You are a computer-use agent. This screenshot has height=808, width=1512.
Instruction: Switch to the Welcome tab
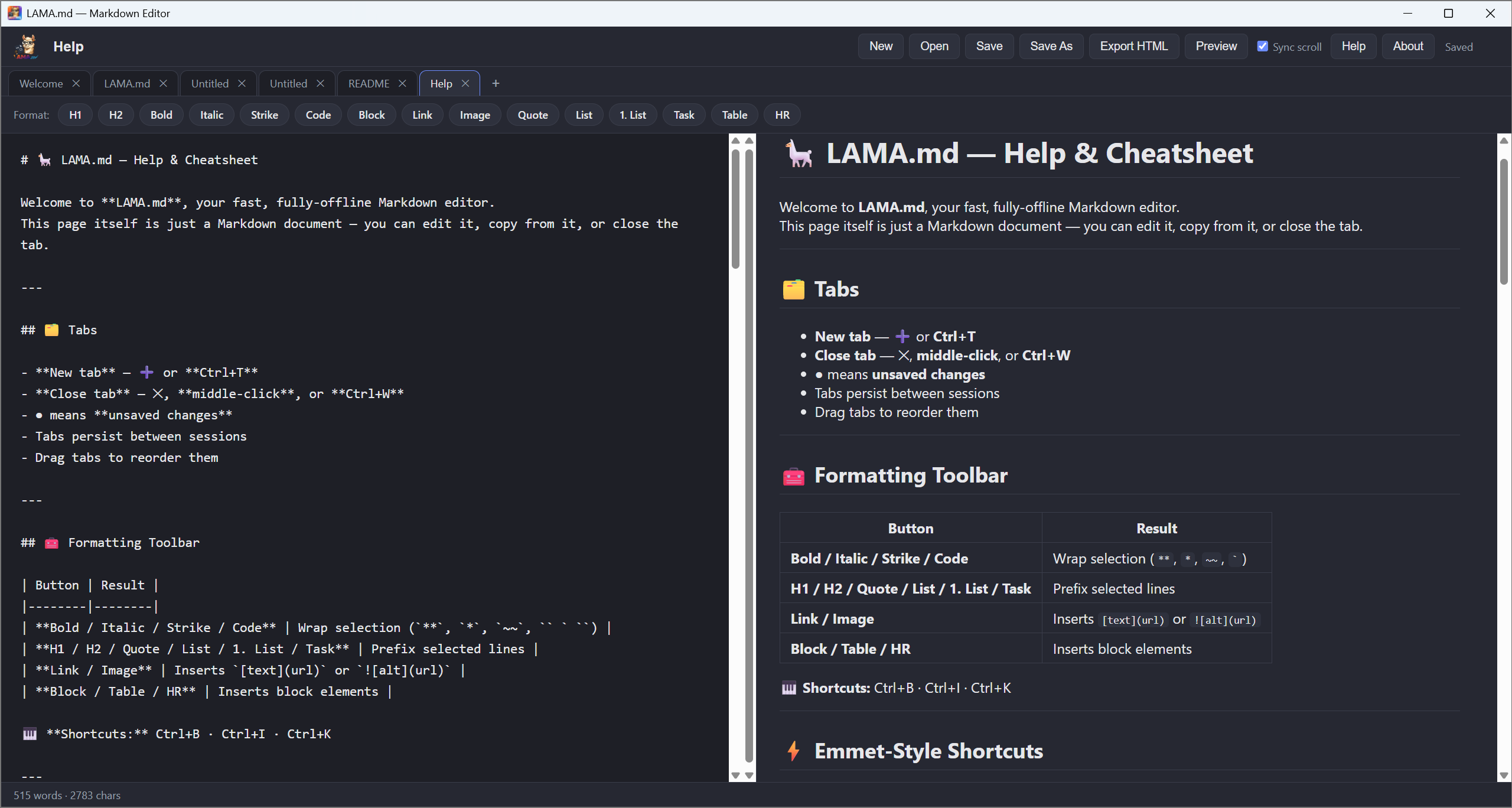(41, 83)
